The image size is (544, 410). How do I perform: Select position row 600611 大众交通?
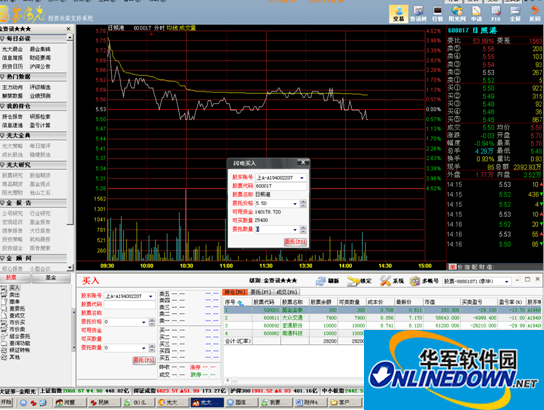point(383,318)
